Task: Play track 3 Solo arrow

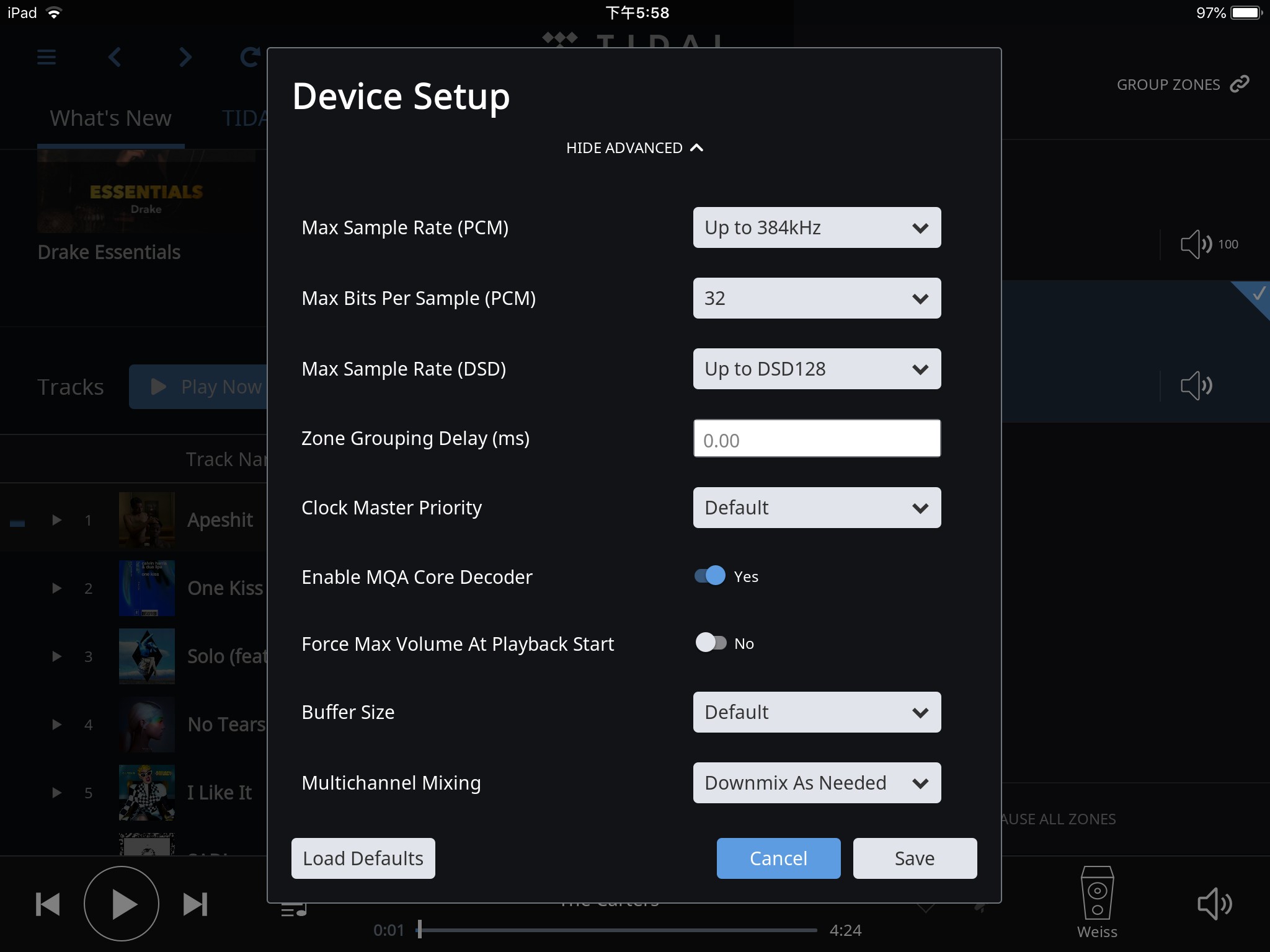Action: (x=56, y=656)
